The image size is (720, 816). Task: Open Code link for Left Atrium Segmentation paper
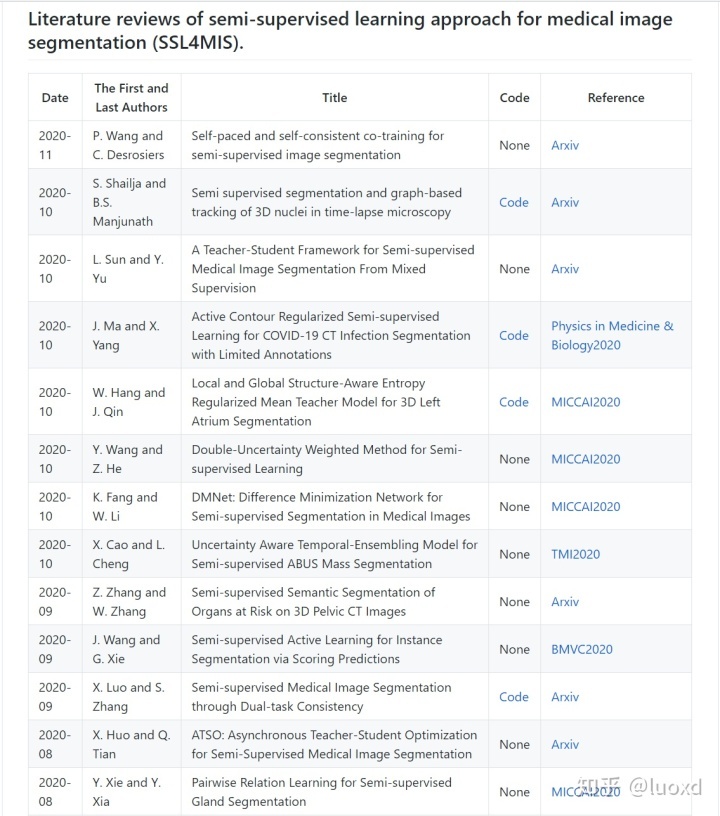(514, 402)
